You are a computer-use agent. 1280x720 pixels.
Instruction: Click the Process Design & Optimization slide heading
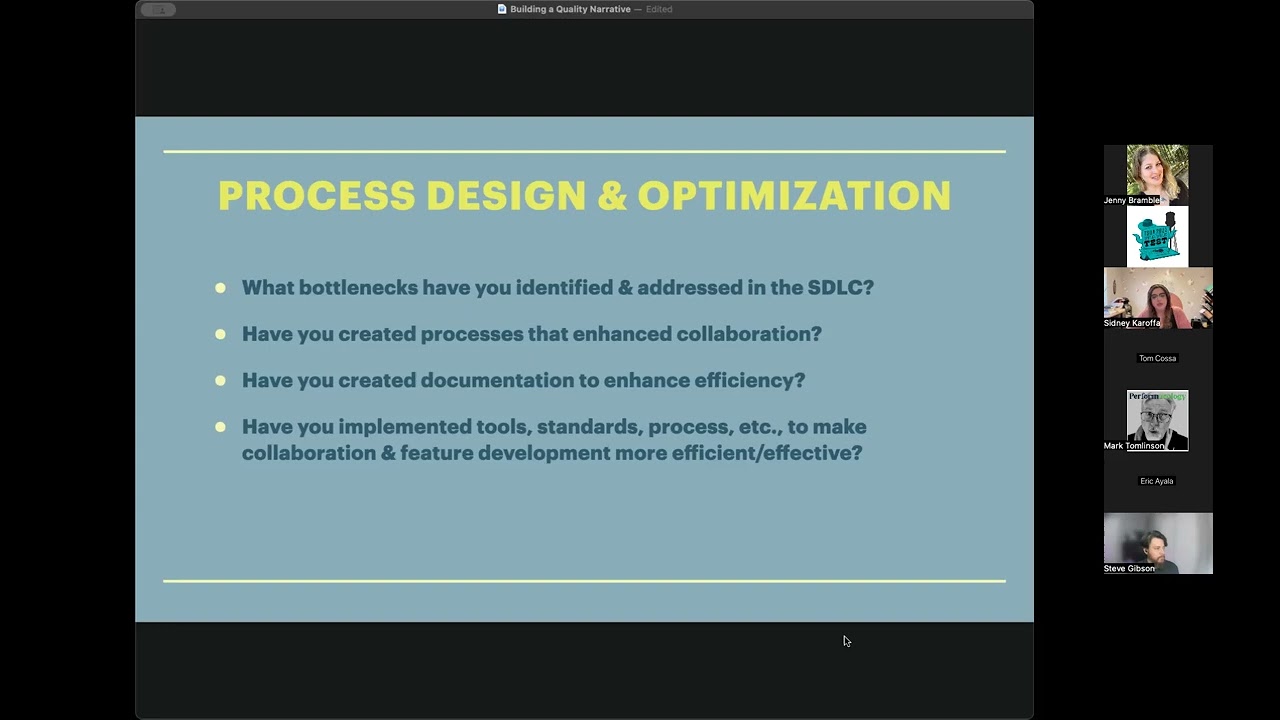[584, 196]
